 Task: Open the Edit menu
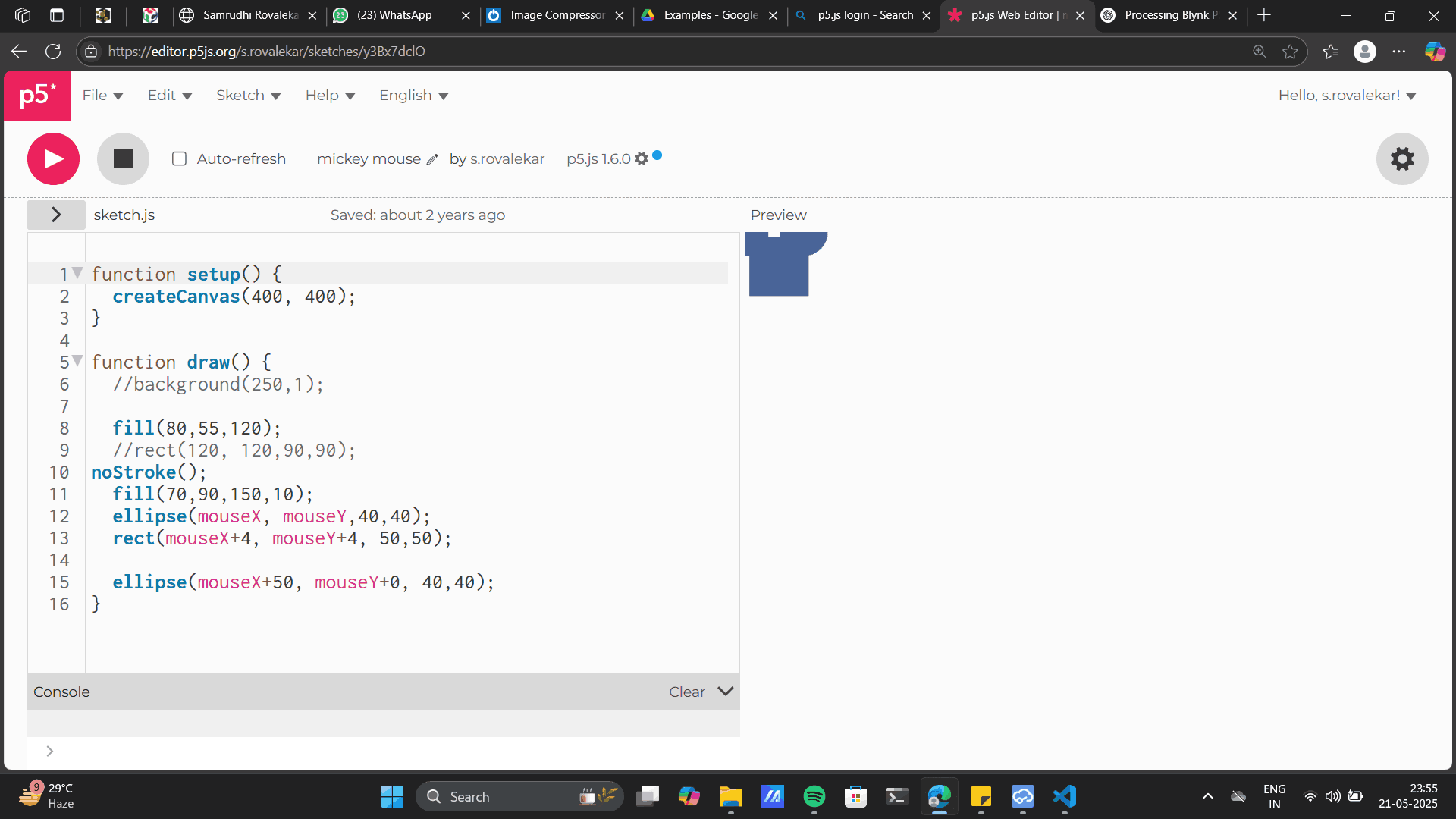(170, 96)
